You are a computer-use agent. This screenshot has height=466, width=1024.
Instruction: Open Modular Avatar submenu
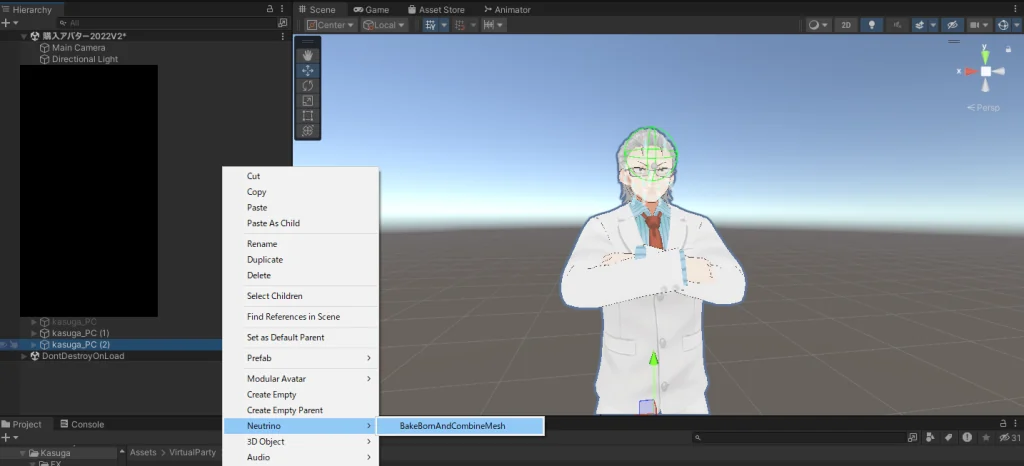300,379
